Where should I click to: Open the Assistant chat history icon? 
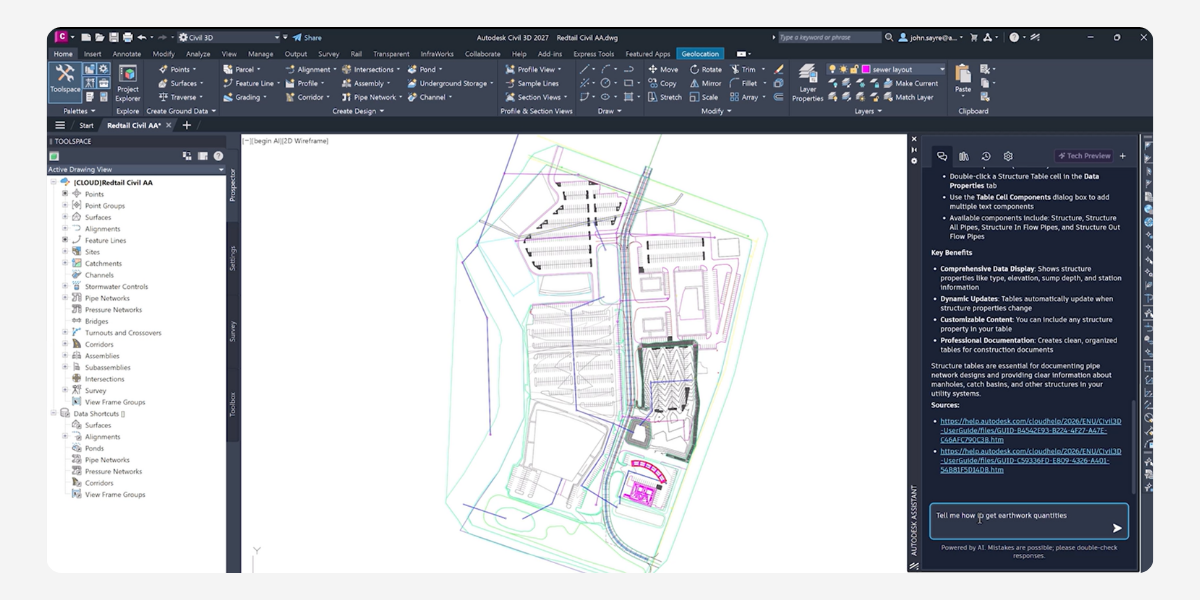[x=985, y=156]
